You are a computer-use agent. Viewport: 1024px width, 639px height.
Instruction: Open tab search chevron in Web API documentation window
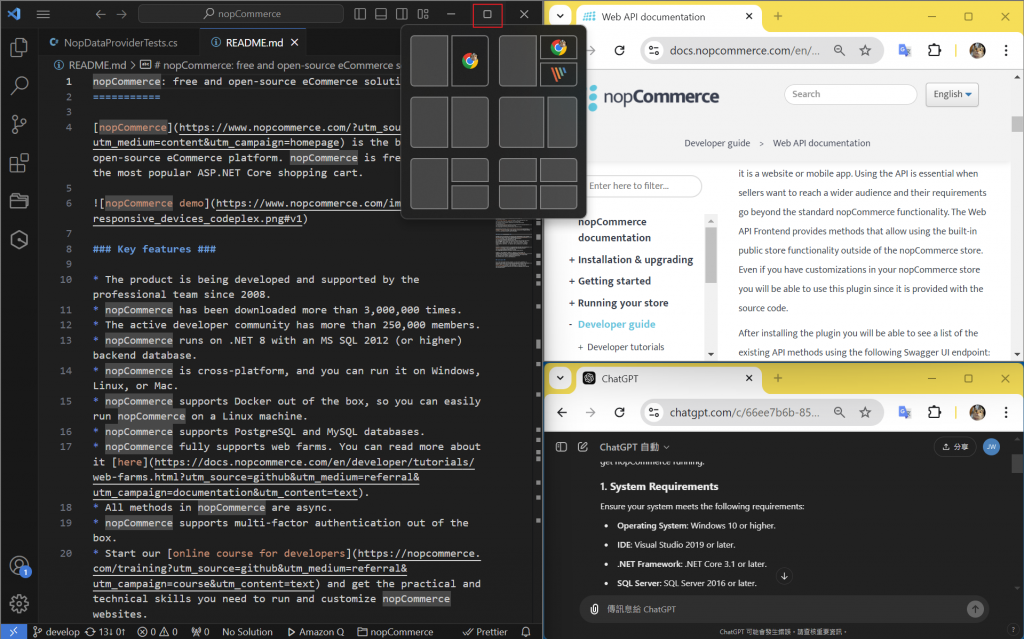(x=560, y=16)
